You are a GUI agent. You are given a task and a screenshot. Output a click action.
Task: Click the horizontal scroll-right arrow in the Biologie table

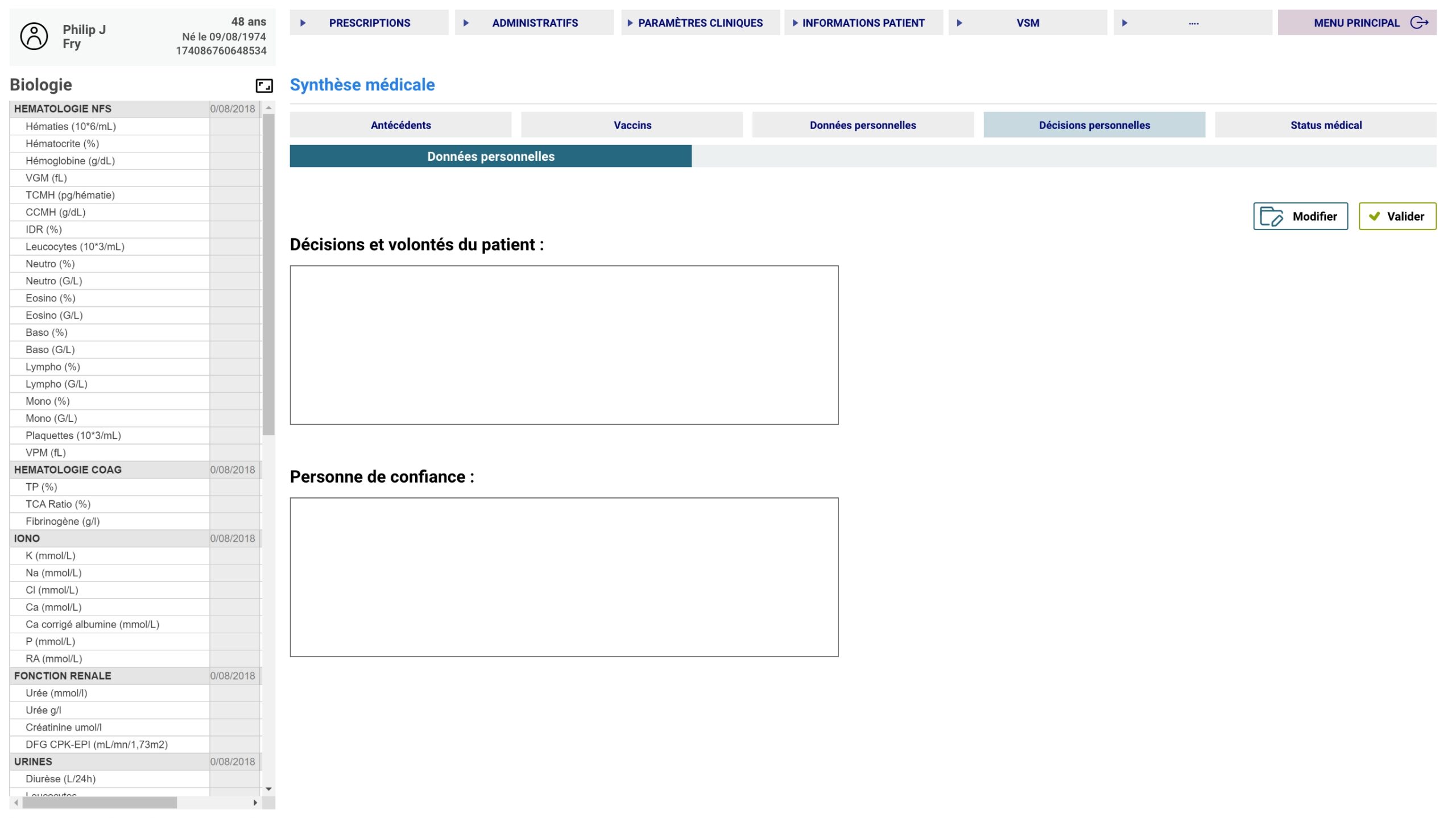(255, 803)
